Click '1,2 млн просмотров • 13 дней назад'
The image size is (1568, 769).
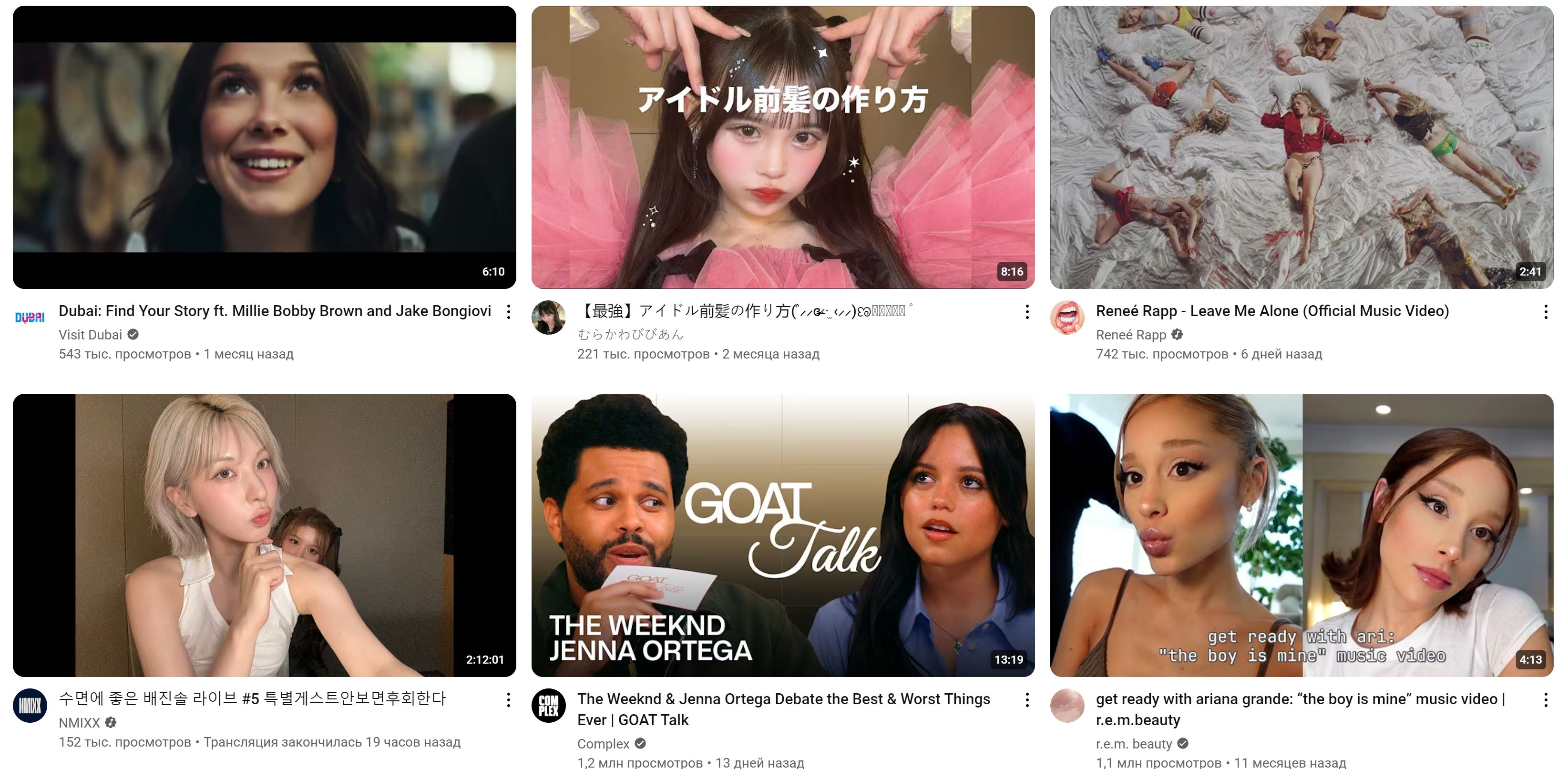(691, 762)
